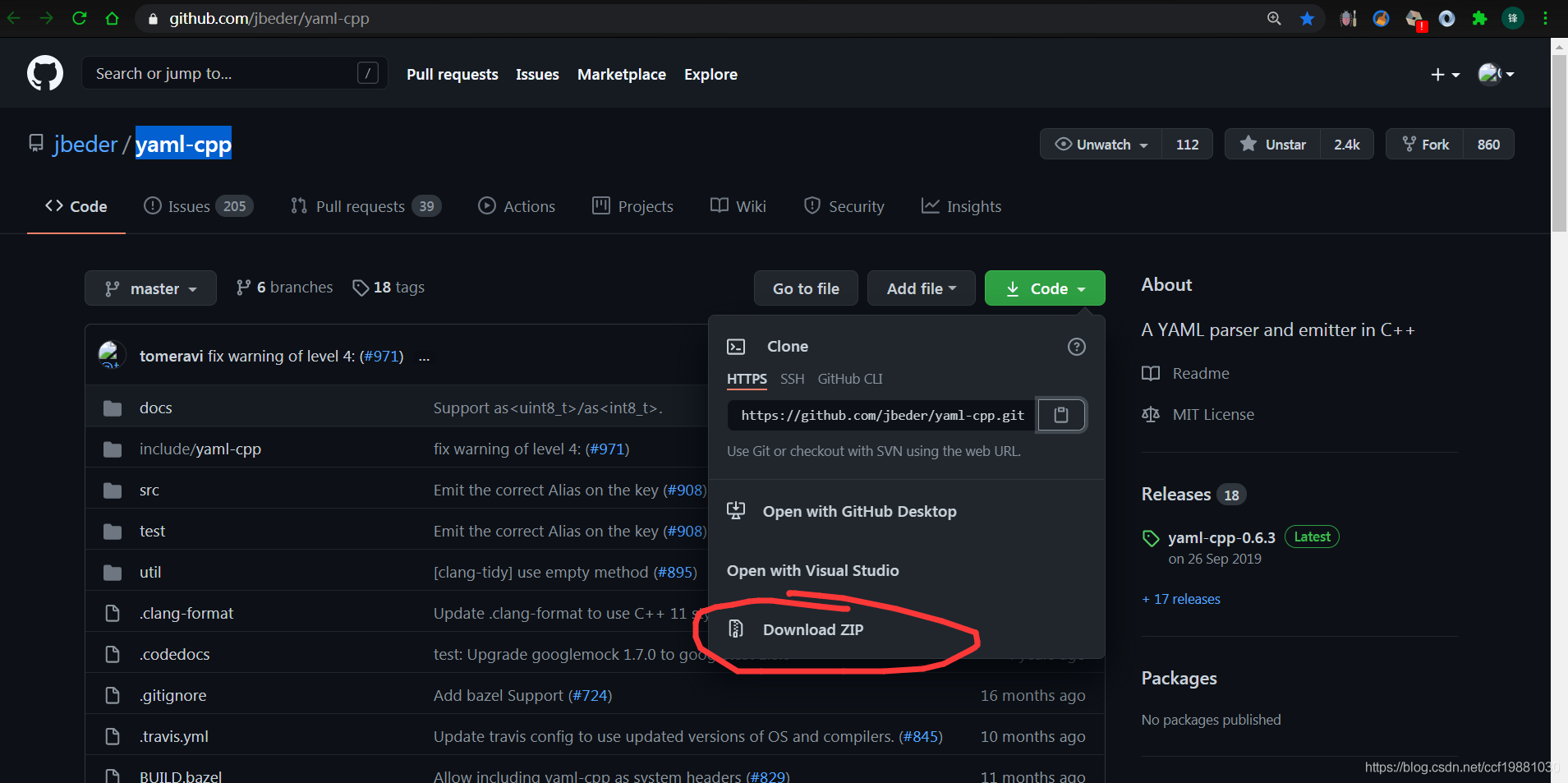Screen dimensions: 1568x783
Task: Open the + 17 releases link
Action: tap(1181, 599)
